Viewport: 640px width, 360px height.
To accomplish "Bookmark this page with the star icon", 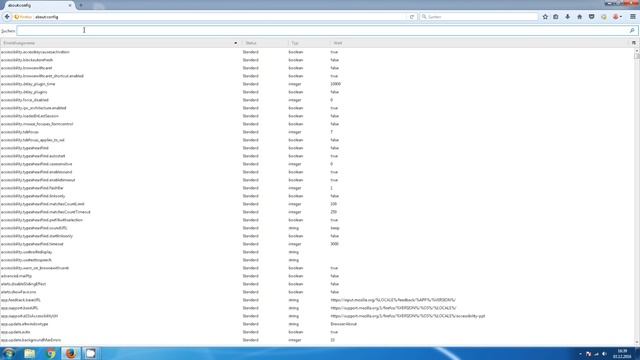I will [545, 17].
